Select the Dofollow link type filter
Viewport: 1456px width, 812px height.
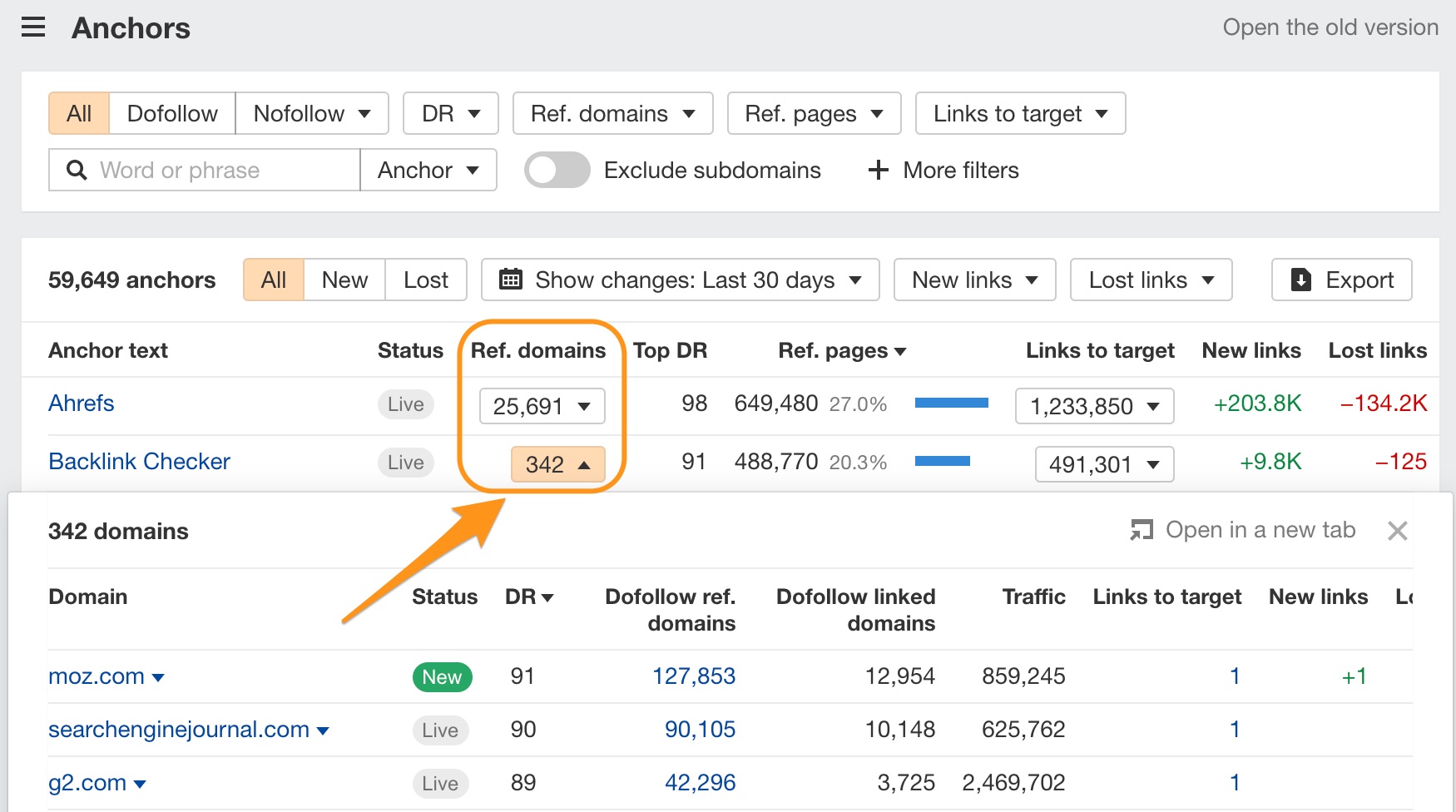[x=172, y=113]
